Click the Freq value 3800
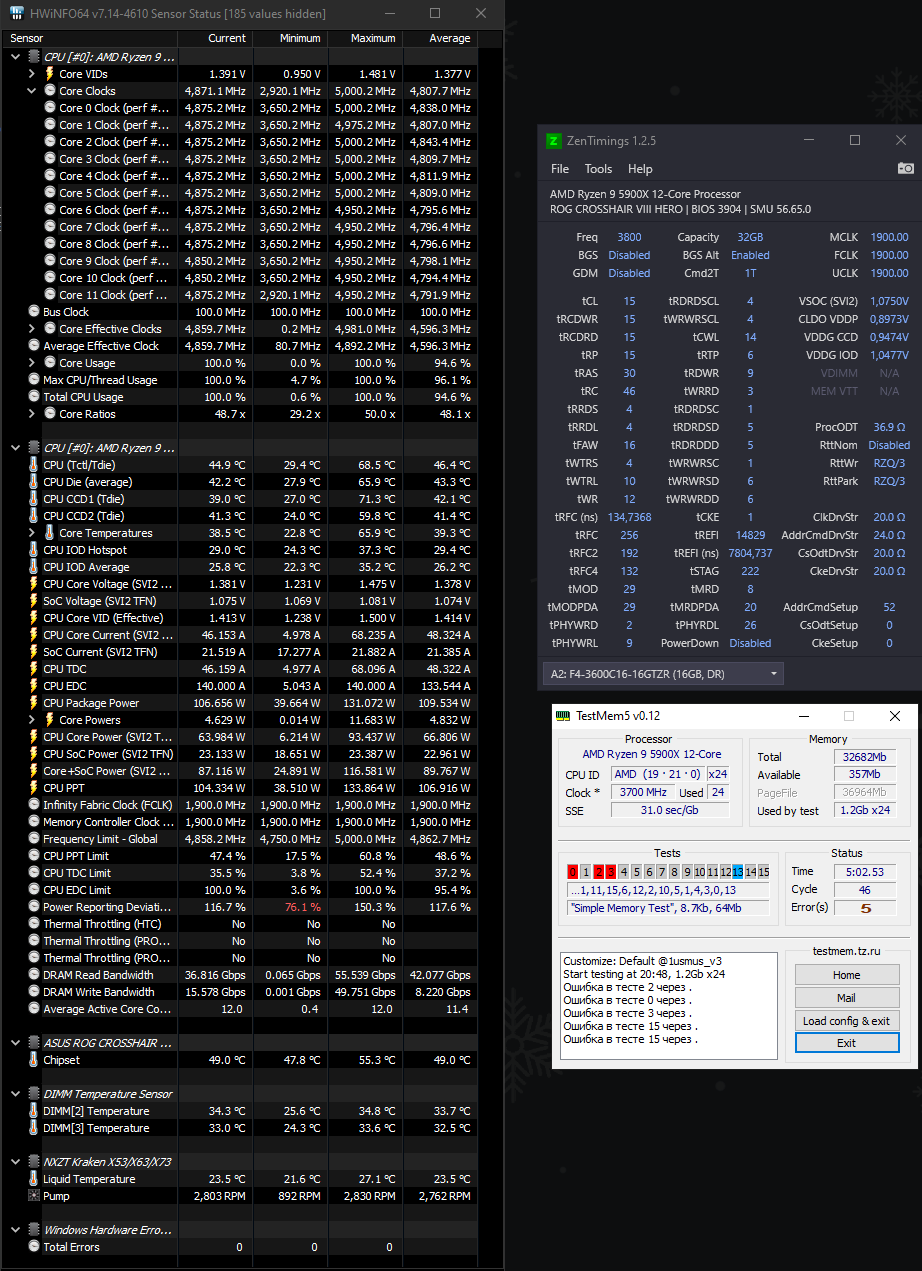The height and width of the screenshot is (1271, 922). pyautogui.click(x=629, y=237)
